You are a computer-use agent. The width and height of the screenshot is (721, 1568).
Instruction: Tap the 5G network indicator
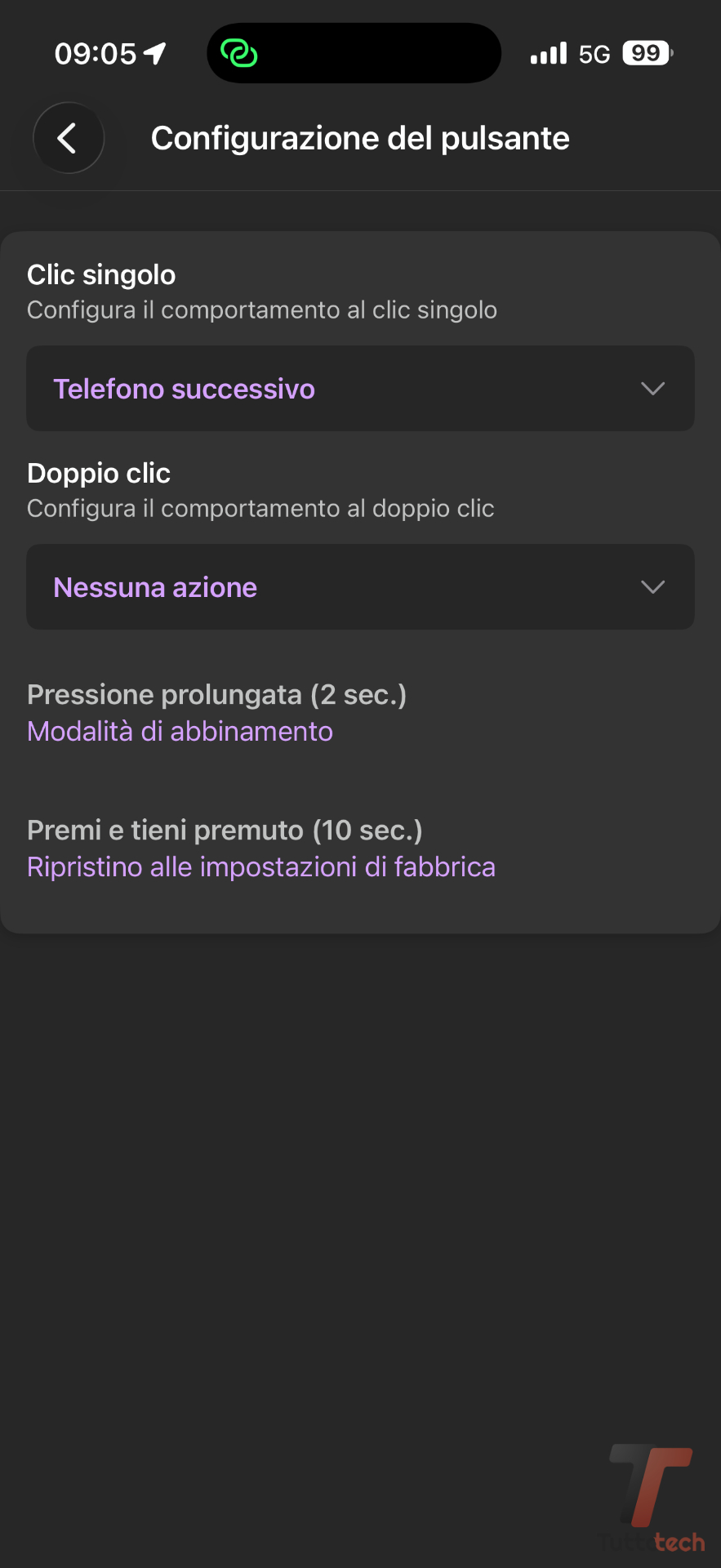594,55
